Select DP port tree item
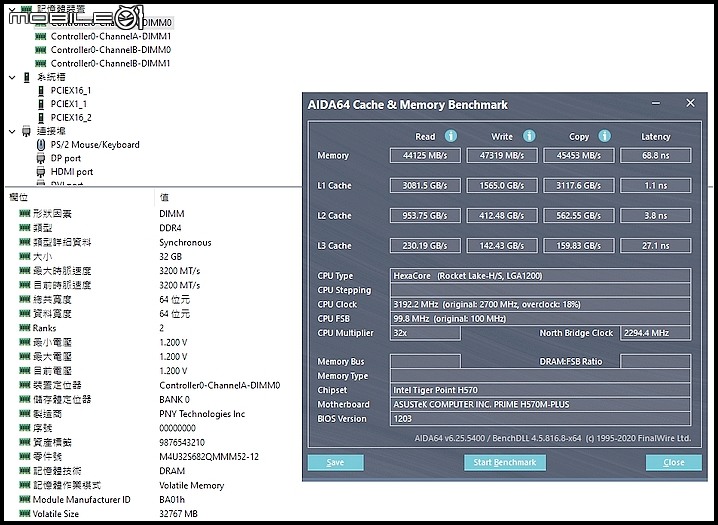This screenshot has width=718, height=525. pyautogui.click(x=65, y=158)
